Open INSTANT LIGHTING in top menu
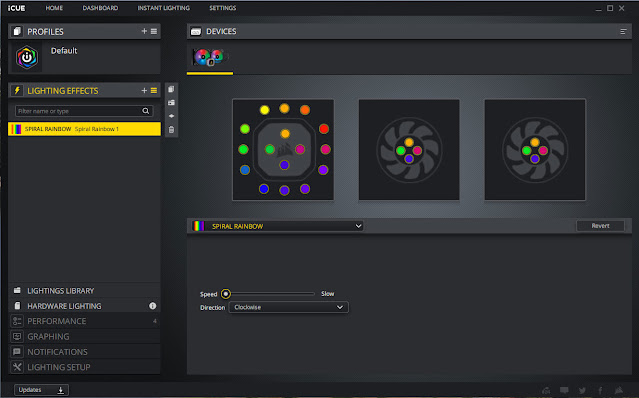The image size is (639, 398). [x=163, y=8]
